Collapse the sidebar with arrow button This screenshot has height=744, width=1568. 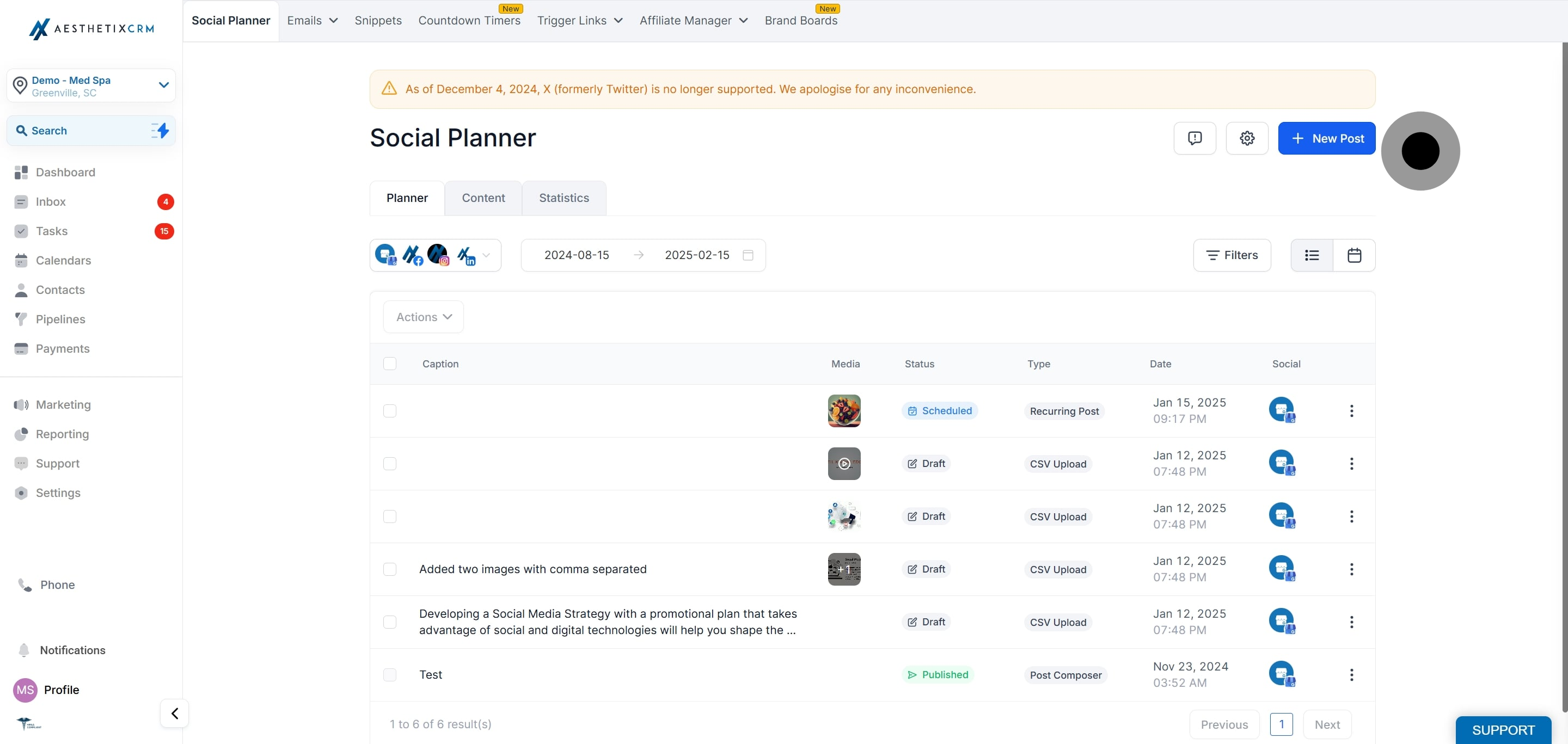[175, 713]
